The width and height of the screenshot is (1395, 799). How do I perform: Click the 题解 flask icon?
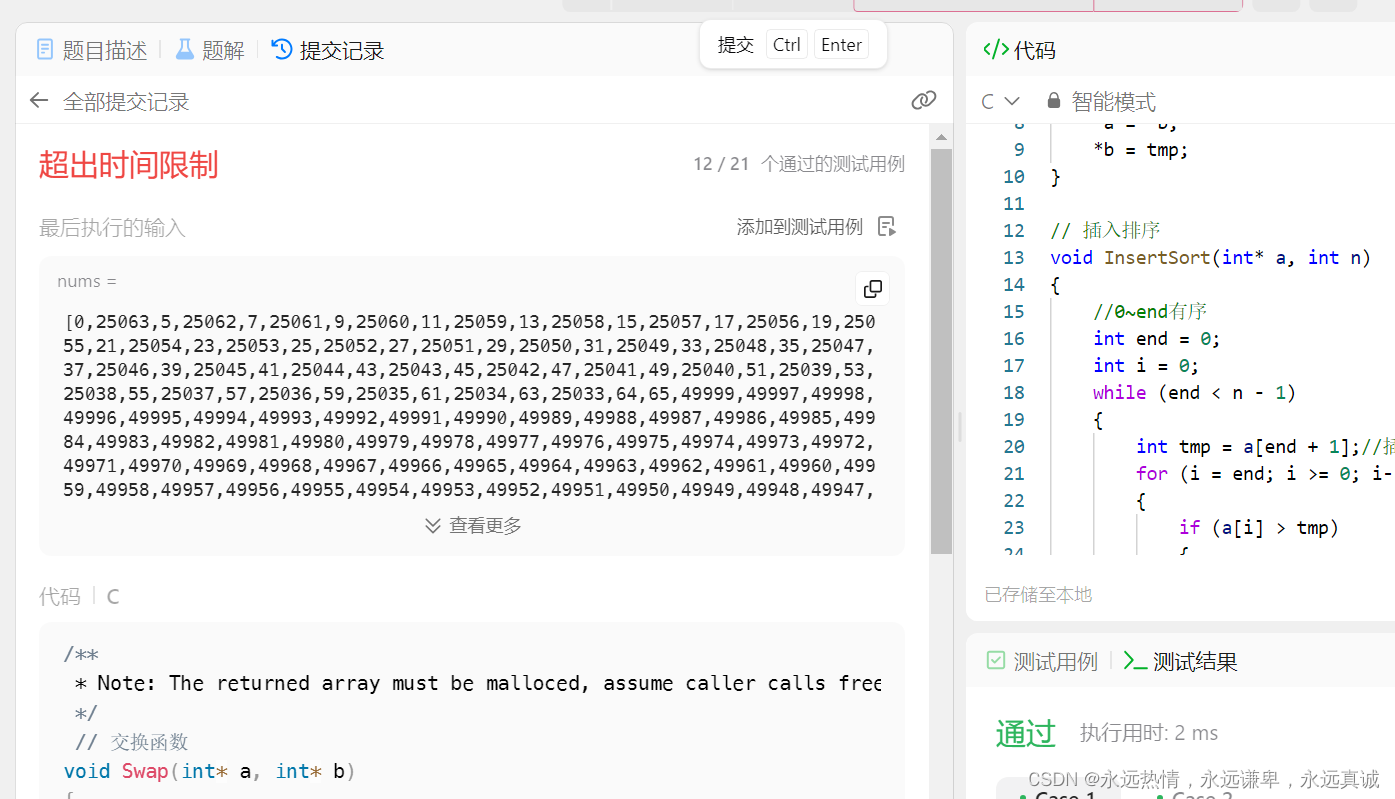[x=184, y=49]
